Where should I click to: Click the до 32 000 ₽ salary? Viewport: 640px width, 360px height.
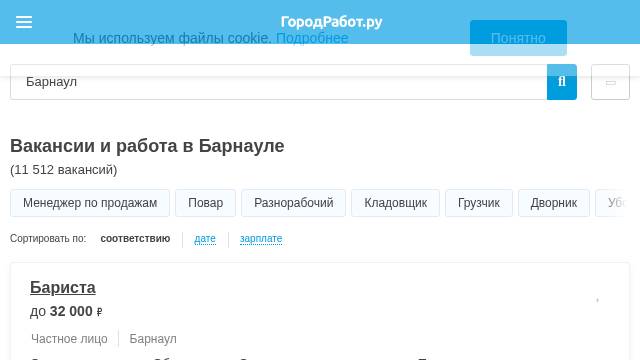point(66,311)
